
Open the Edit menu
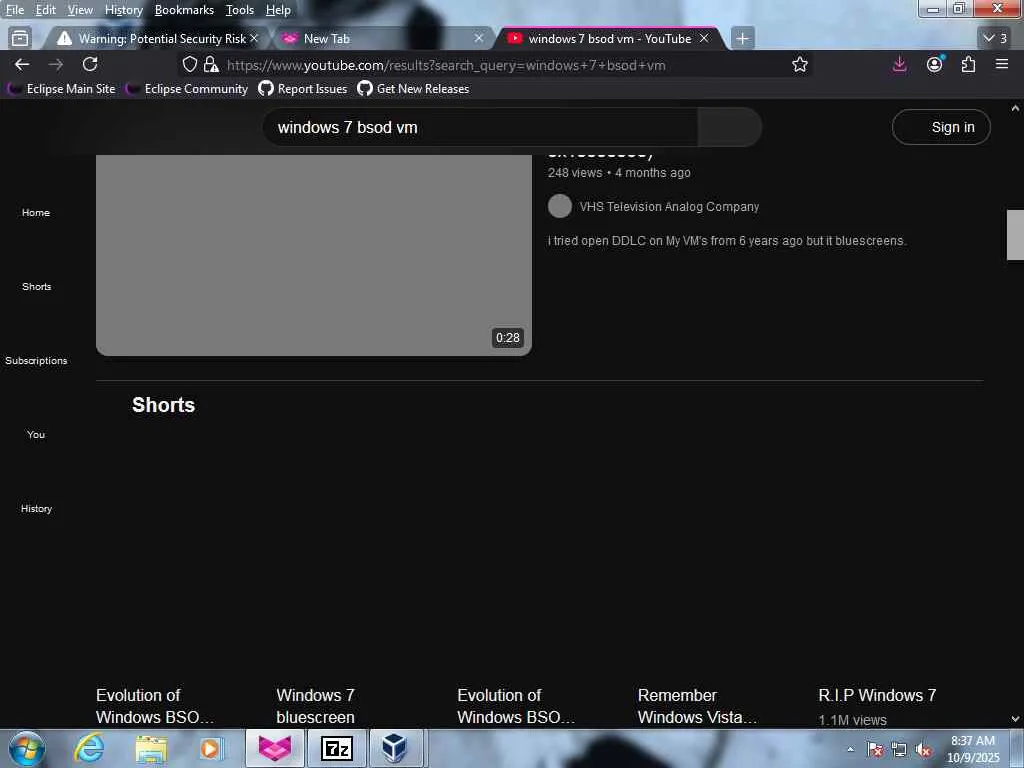pyautogui.click(x=45, y=10)
